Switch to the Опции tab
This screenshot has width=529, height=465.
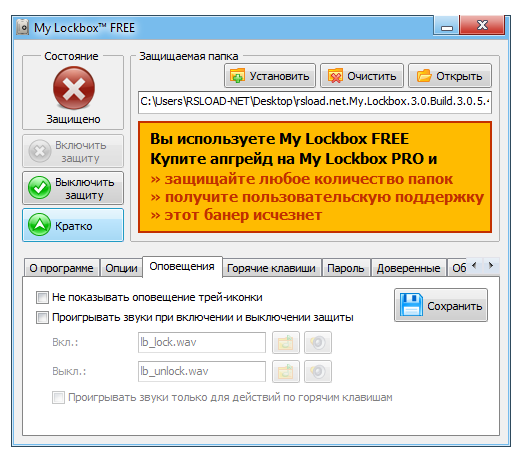[x=121, y=268]
